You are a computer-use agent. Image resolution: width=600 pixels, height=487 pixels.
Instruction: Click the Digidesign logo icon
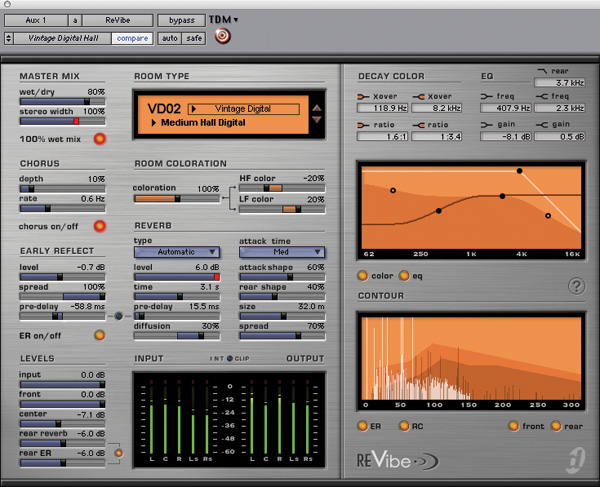pyautogui.click(x=576, y=459)
